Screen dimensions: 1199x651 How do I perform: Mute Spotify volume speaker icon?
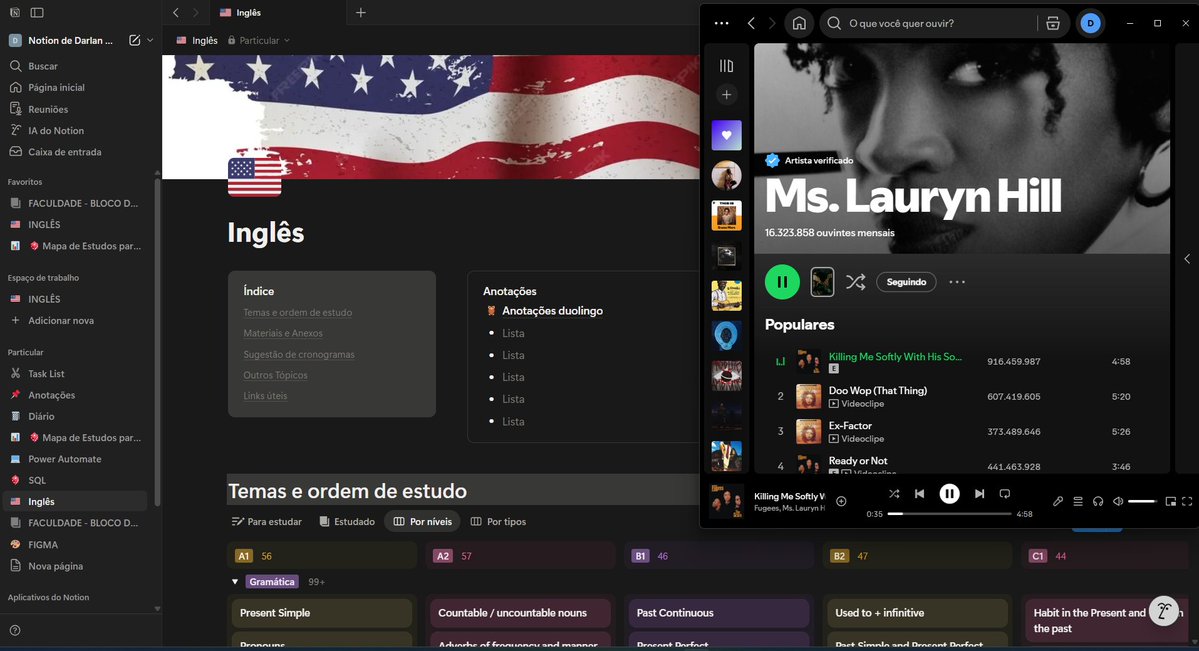pyautogui.click(x=1118, y=501)
